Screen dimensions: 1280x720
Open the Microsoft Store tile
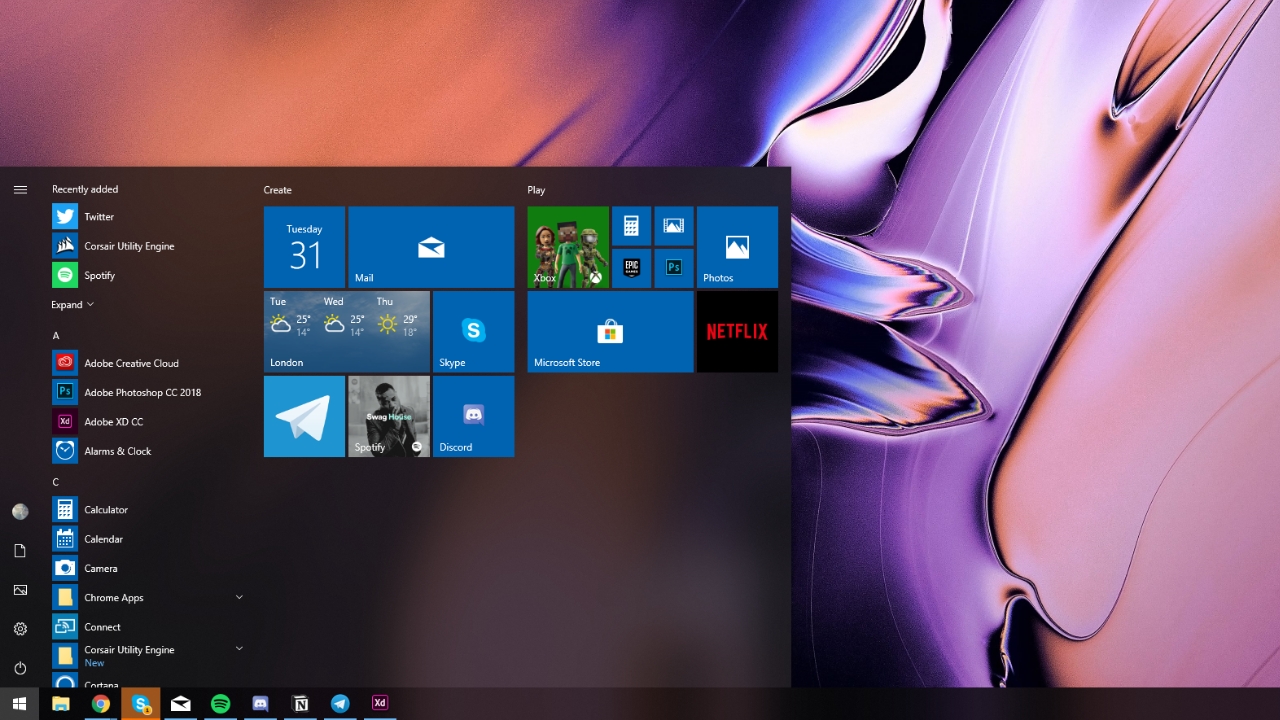point(610,332)
